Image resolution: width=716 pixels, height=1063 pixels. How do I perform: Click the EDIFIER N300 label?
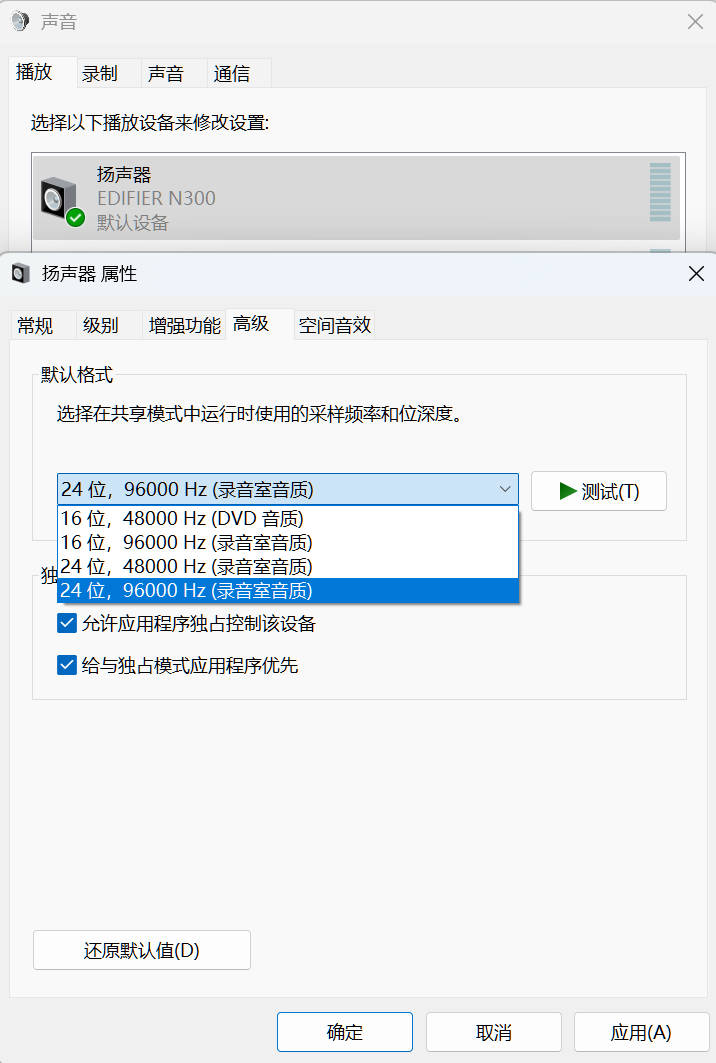(157, 198)
